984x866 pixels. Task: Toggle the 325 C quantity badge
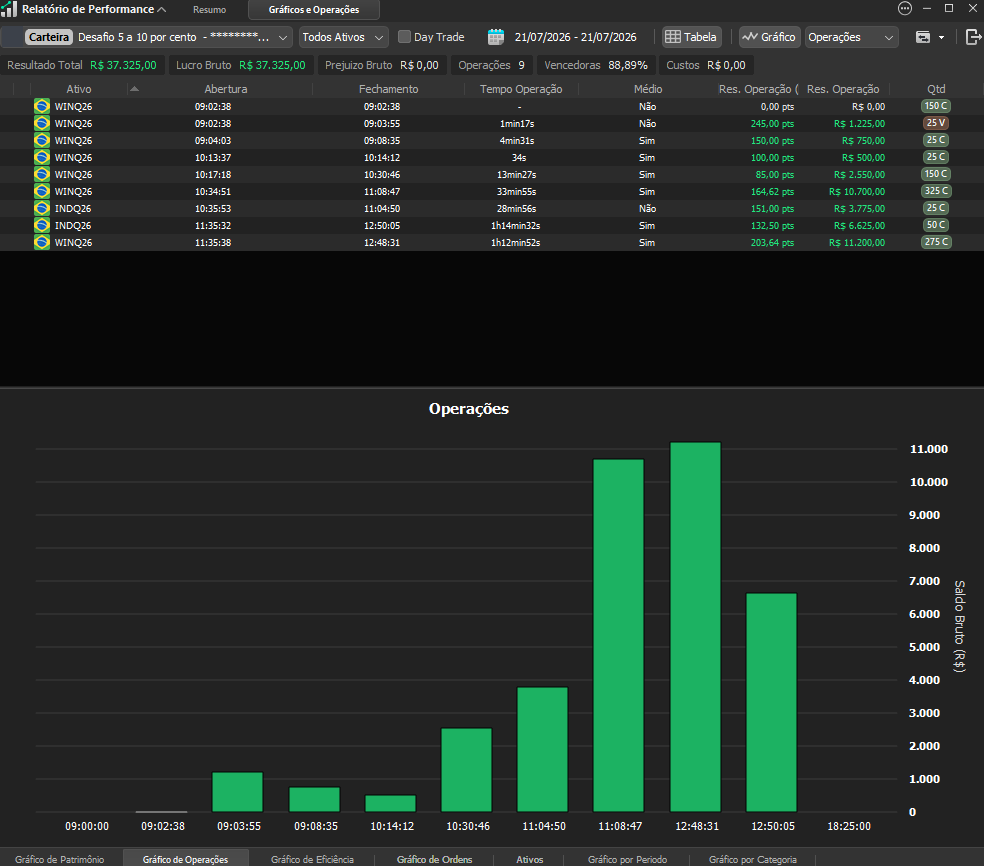point(936,191)
